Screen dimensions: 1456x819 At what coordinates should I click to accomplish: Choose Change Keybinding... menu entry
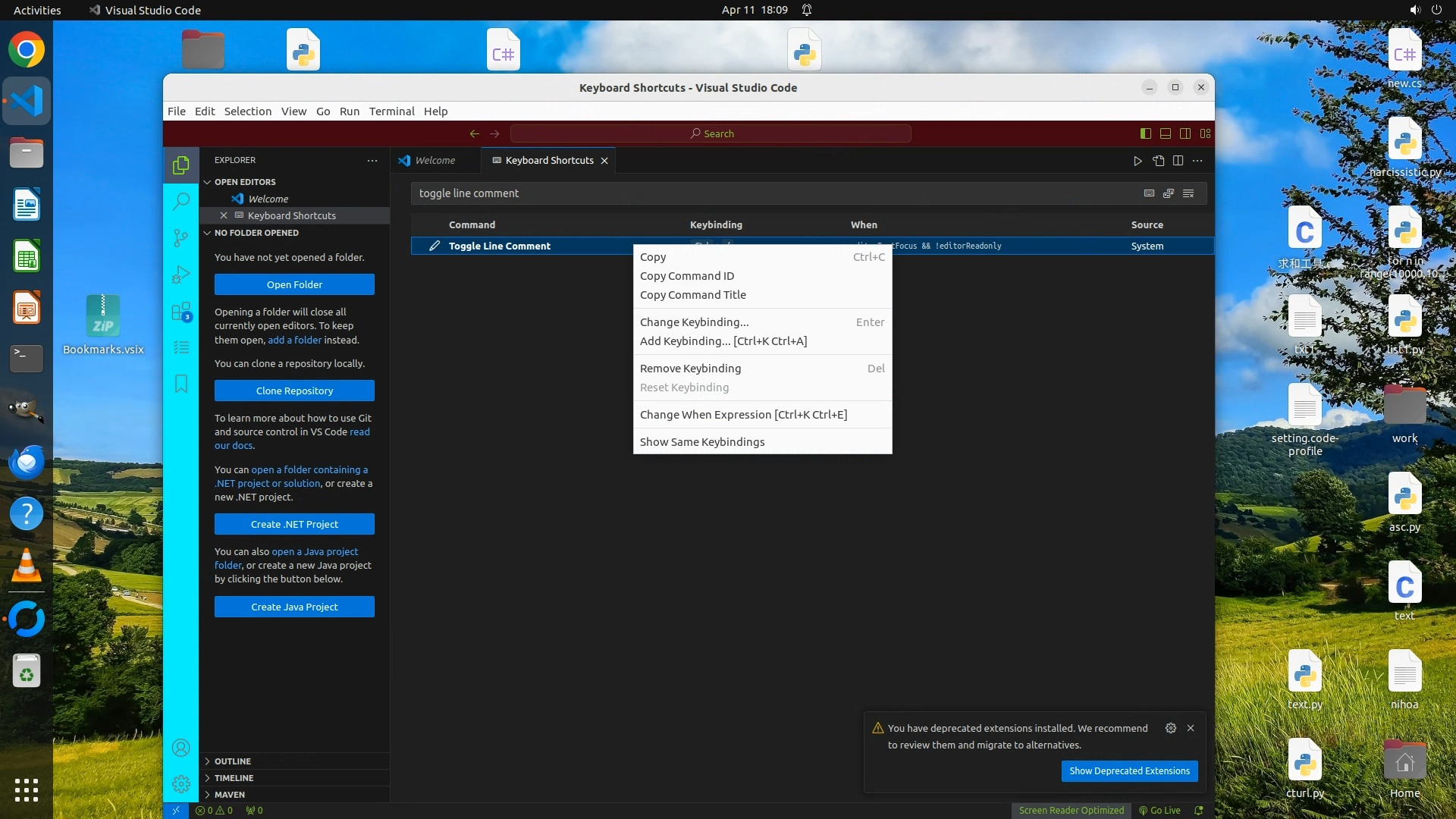694,322
